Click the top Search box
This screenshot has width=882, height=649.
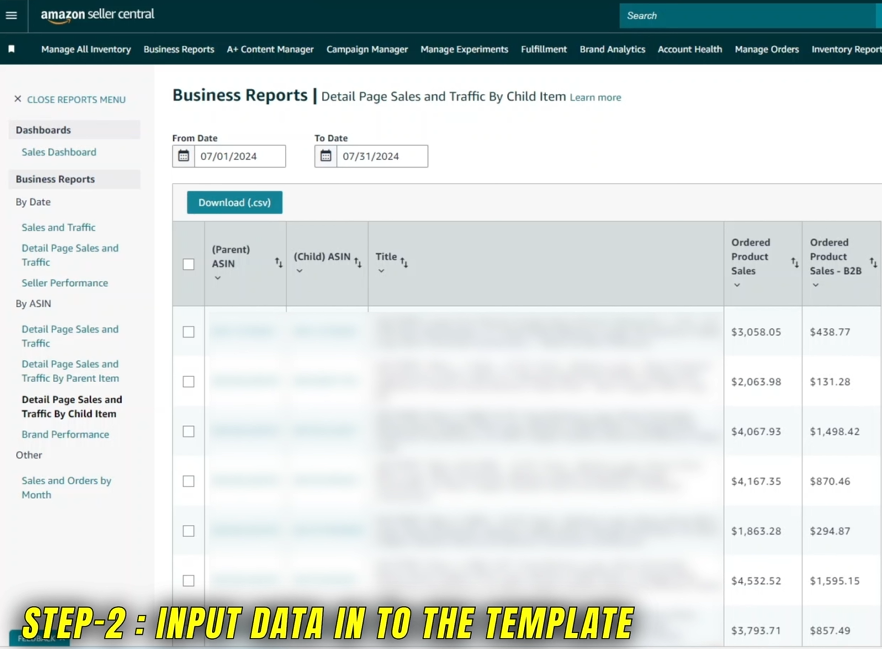[x=750, y=16]
